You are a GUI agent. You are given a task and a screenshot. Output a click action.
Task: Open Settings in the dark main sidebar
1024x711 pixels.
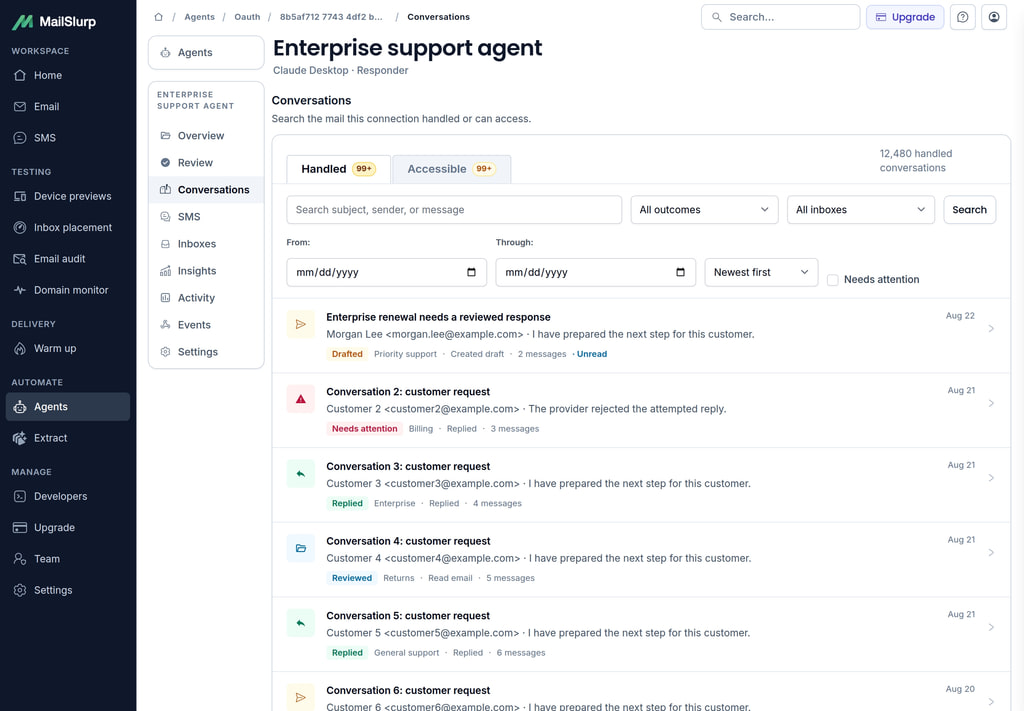click(68, 590)
